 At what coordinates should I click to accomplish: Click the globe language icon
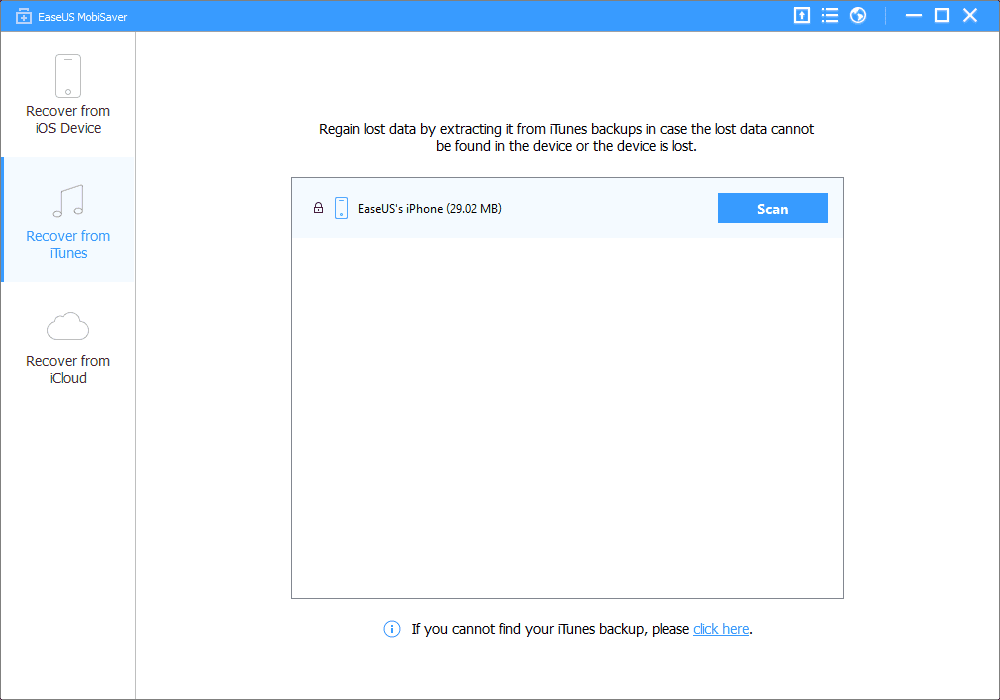pos(858,15)
